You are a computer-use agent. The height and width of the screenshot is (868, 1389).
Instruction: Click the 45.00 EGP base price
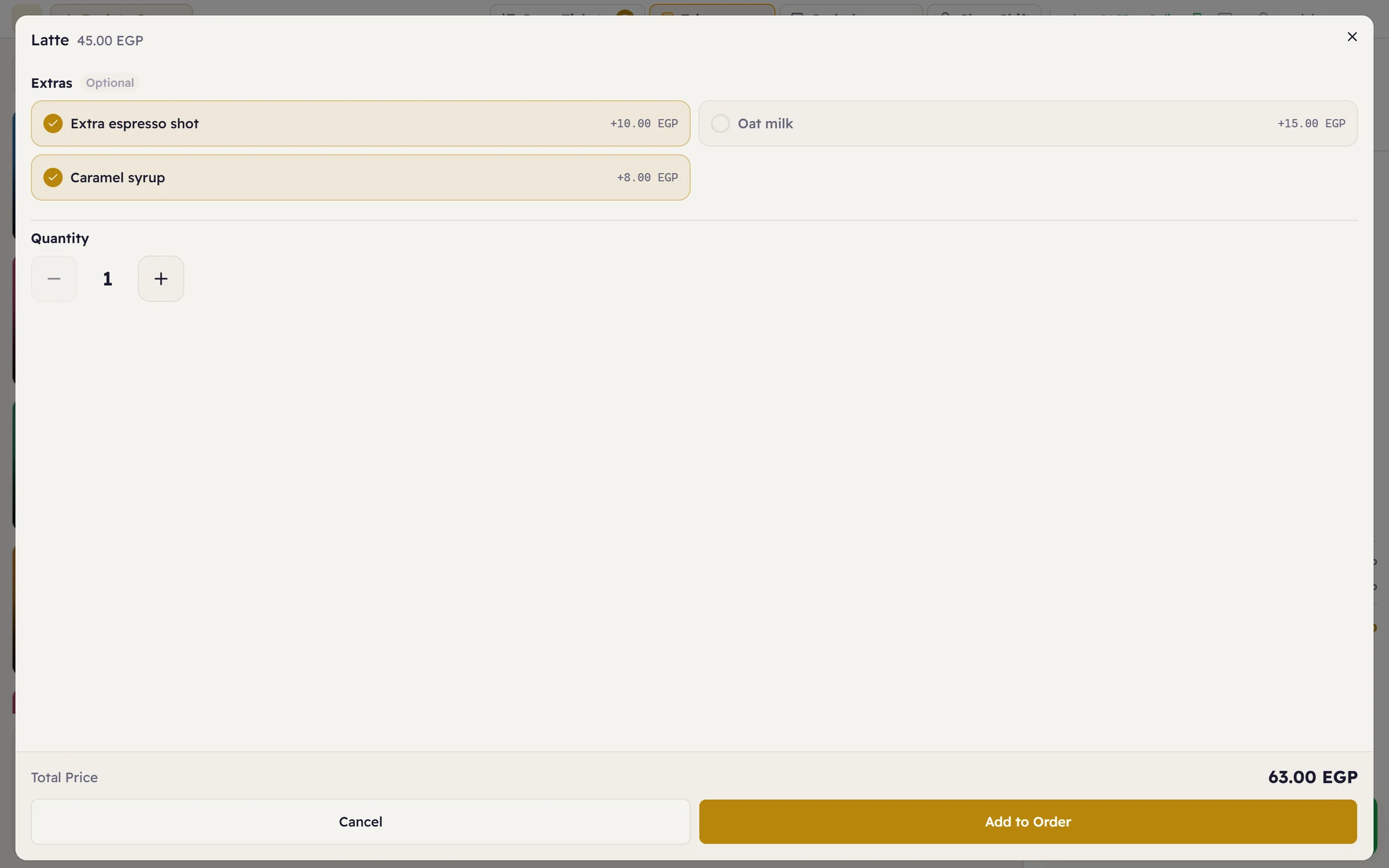point(110,41)
